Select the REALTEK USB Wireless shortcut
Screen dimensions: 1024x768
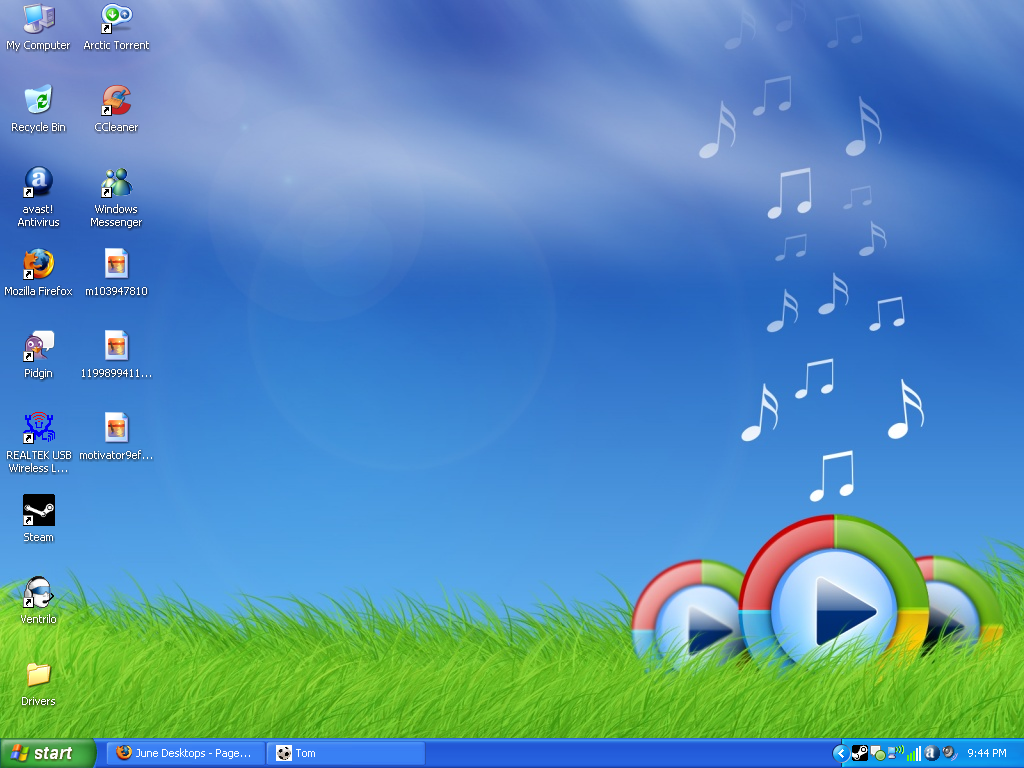[x=38, y=443]
